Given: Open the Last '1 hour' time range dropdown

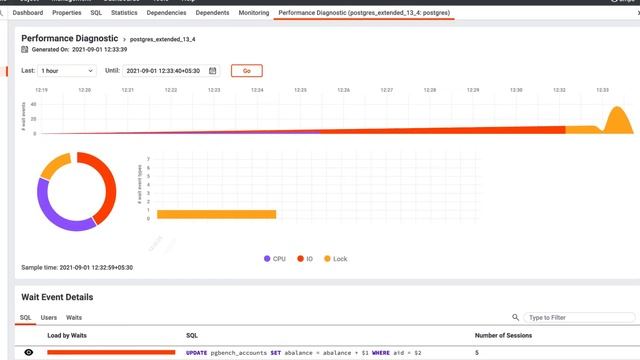Looking at the screenshot, I should click(67, 71).
